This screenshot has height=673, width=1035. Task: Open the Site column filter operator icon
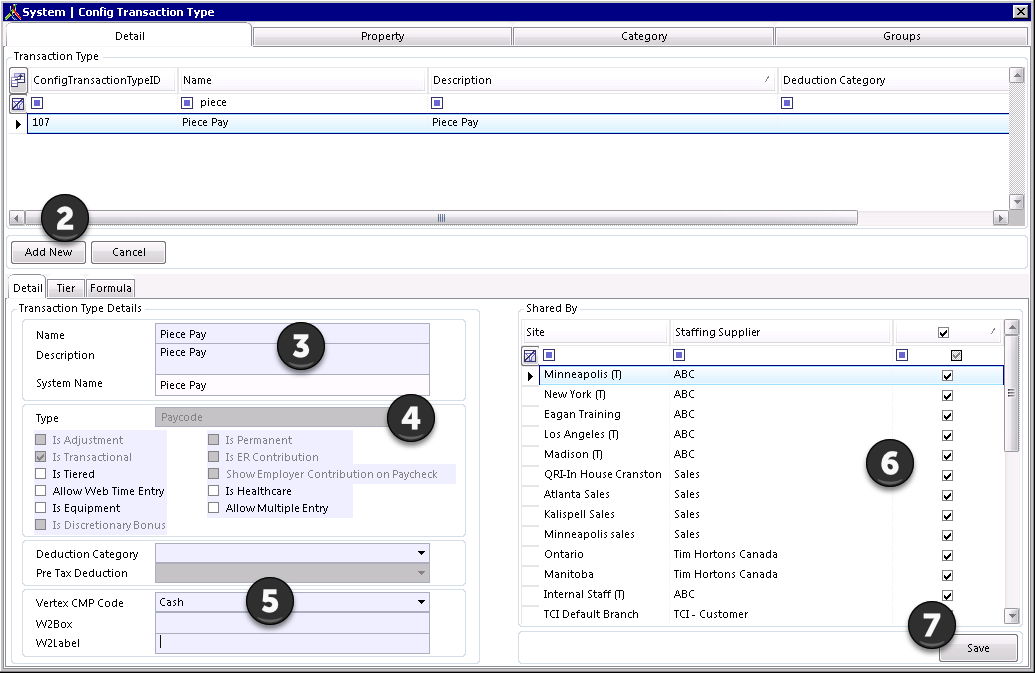(x=549, y=356)
